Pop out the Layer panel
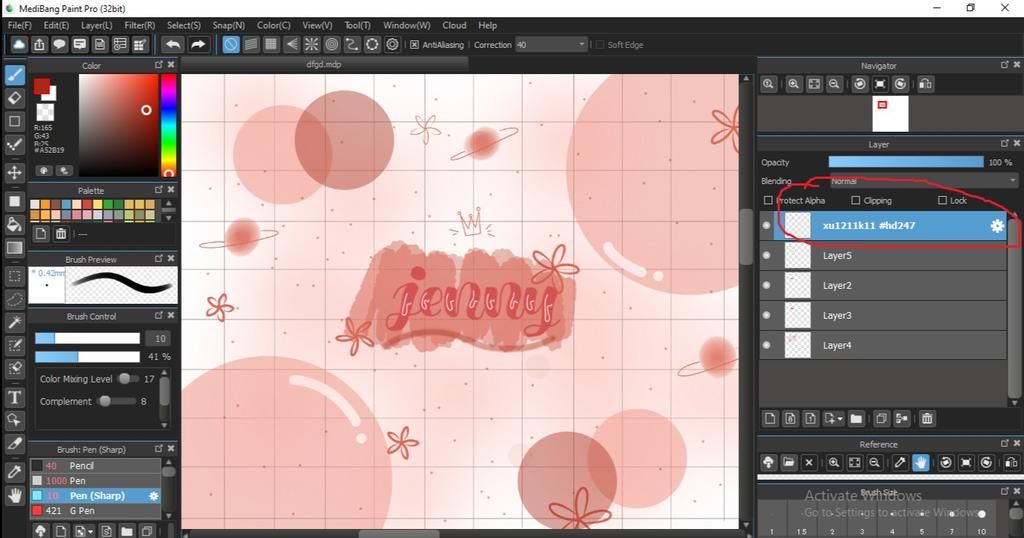 [x=1004, y=143]
